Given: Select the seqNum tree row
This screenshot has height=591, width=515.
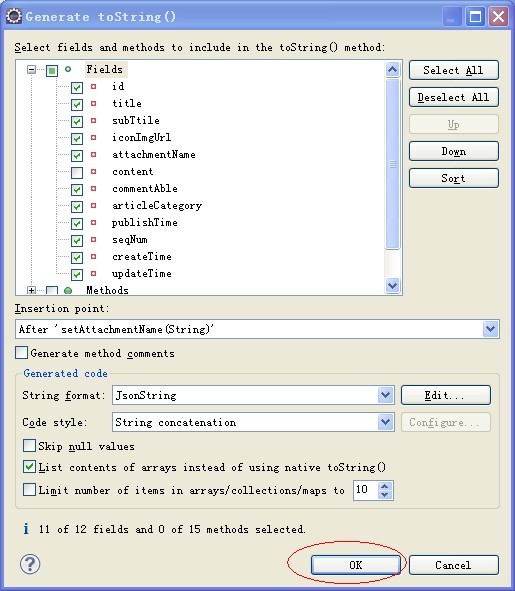Looking at the screenshot, I should [130, 239].
